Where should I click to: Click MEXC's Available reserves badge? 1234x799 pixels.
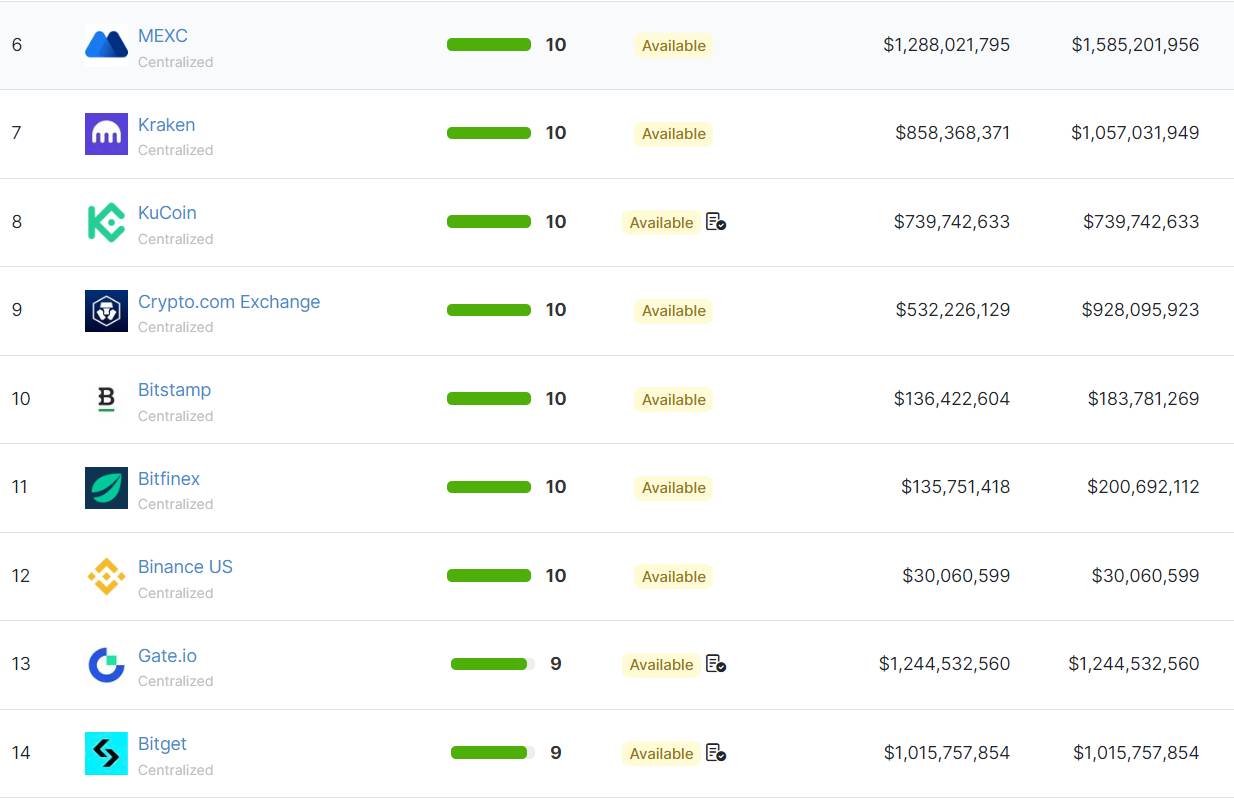[x=674, y=46]
